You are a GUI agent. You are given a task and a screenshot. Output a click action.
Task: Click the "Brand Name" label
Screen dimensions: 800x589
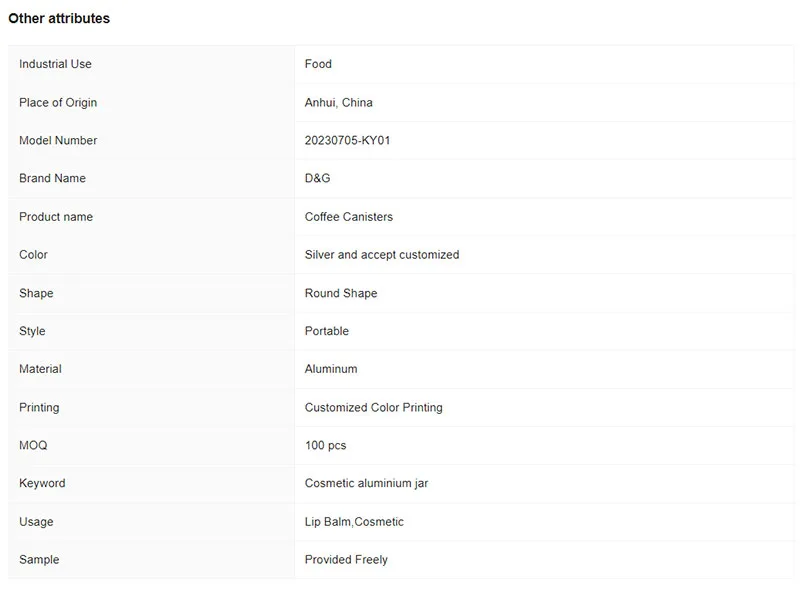[x=52, y=178]
